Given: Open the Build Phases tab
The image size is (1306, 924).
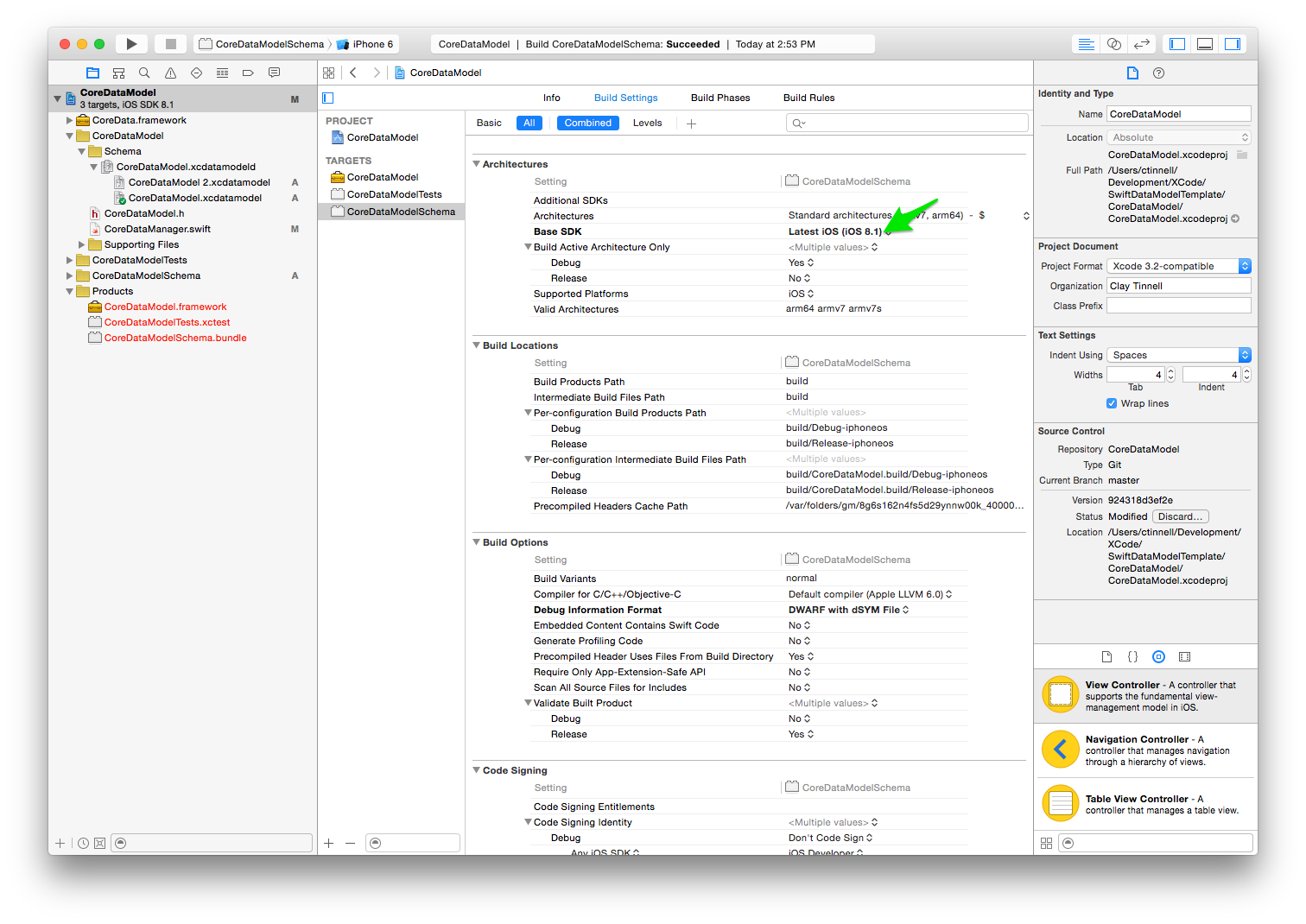Looking at the screenshot, I should 720,98.
